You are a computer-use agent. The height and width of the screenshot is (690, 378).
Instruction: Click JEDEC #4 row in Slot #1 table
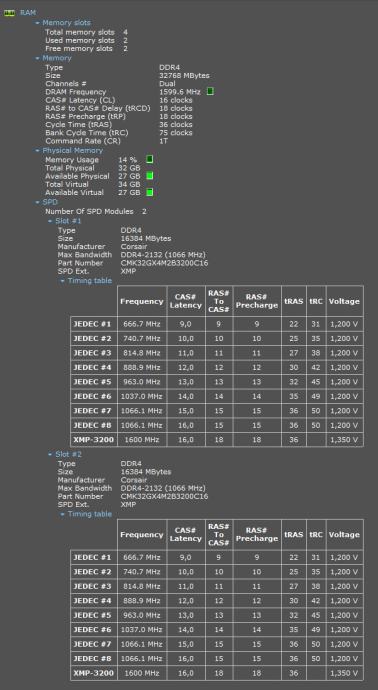(x=217, y=367)
